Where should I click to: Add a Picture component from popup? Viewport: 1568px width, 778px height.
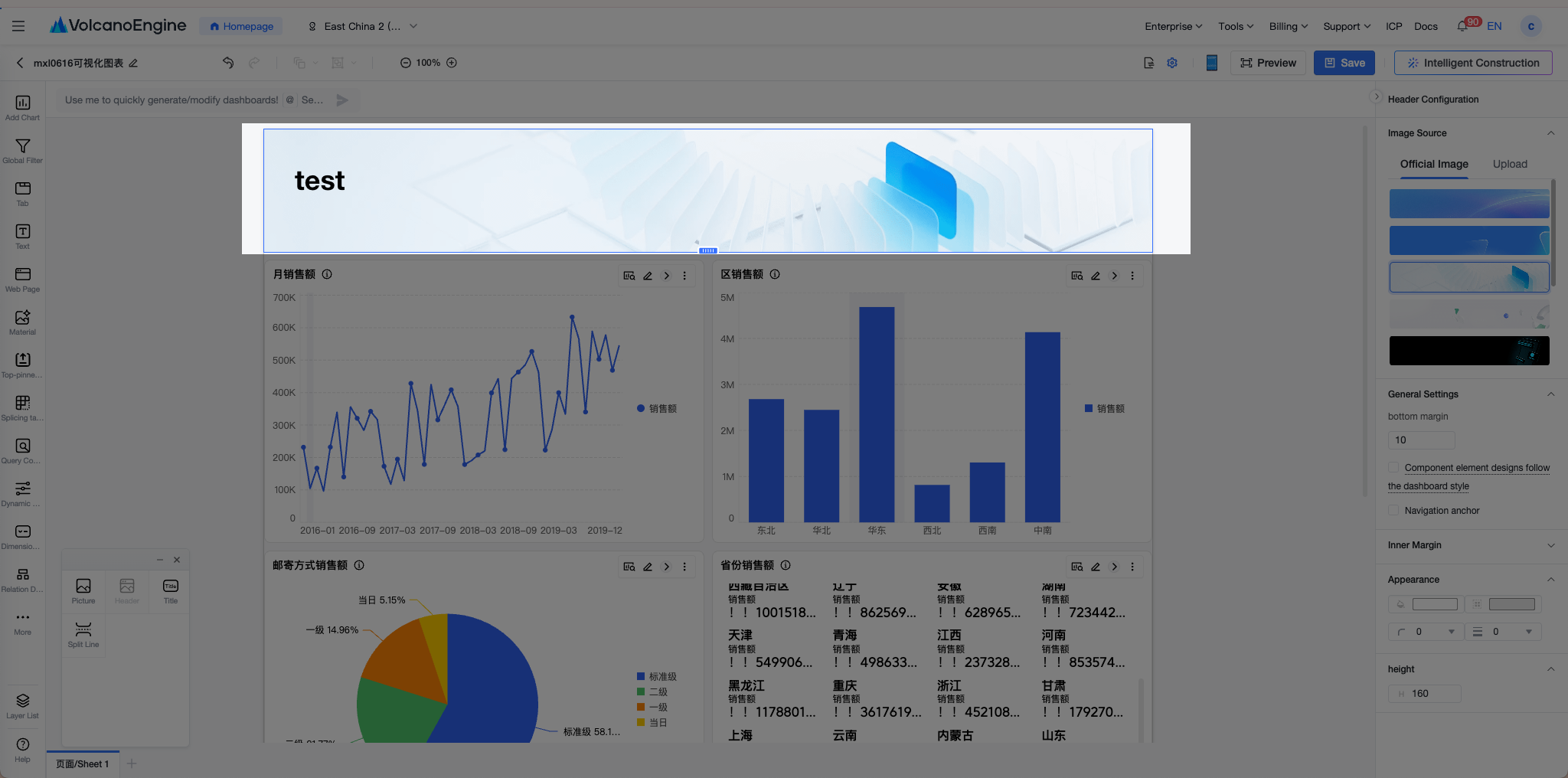click(83, 590)
